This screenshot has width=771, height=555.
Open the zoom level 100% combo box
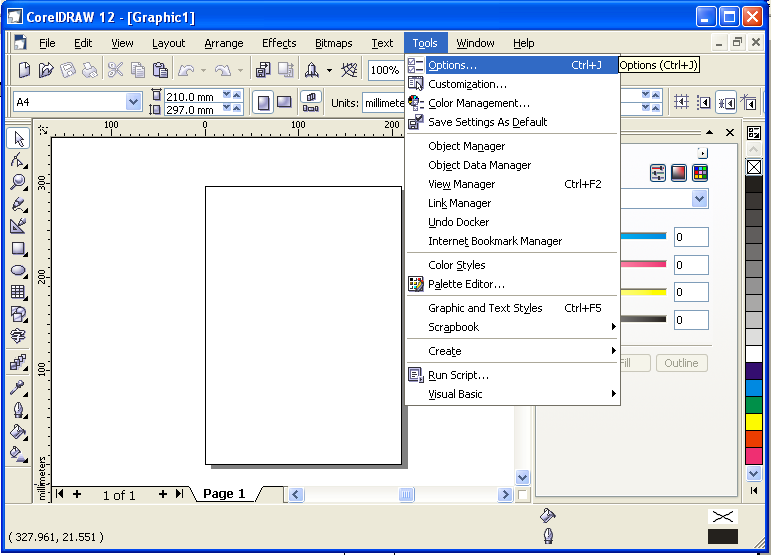[x=386, y=70]
